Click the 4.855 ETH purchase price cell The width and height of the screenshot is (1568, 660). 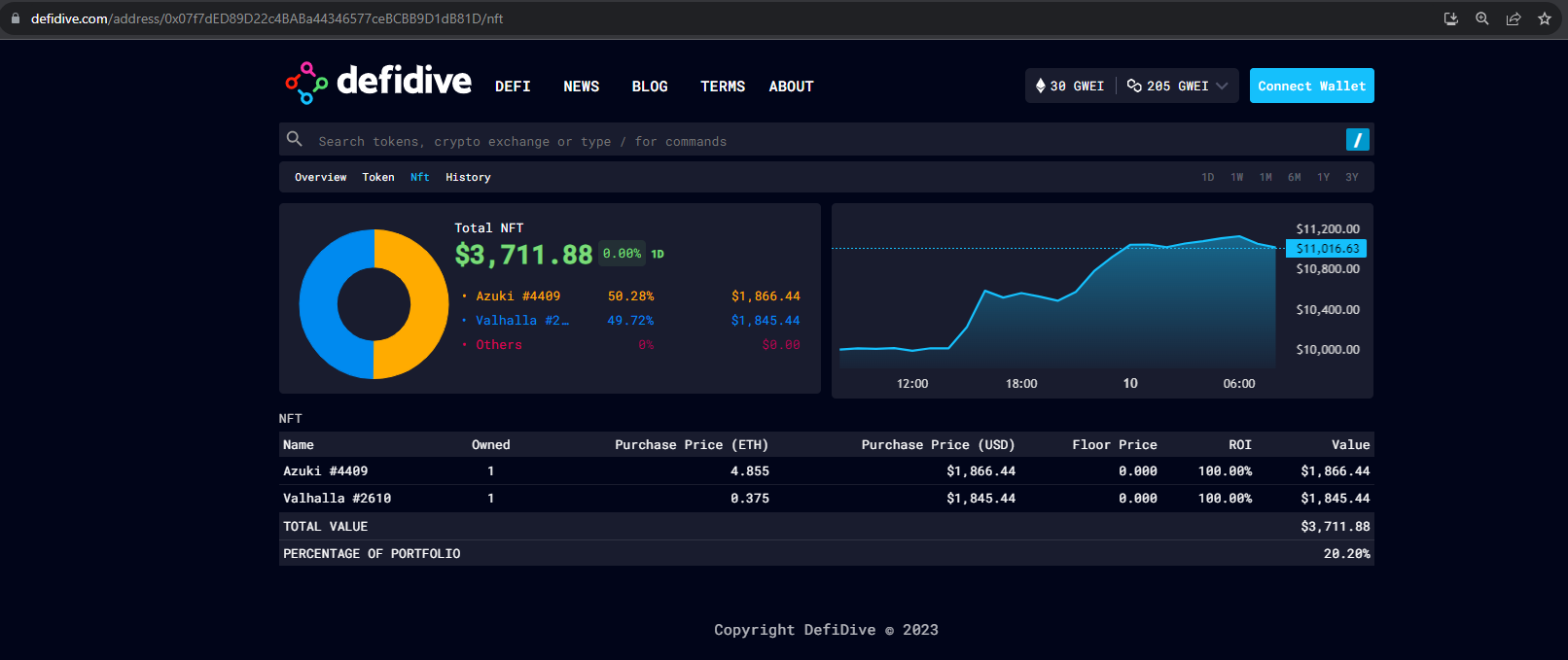pos(750,471)
